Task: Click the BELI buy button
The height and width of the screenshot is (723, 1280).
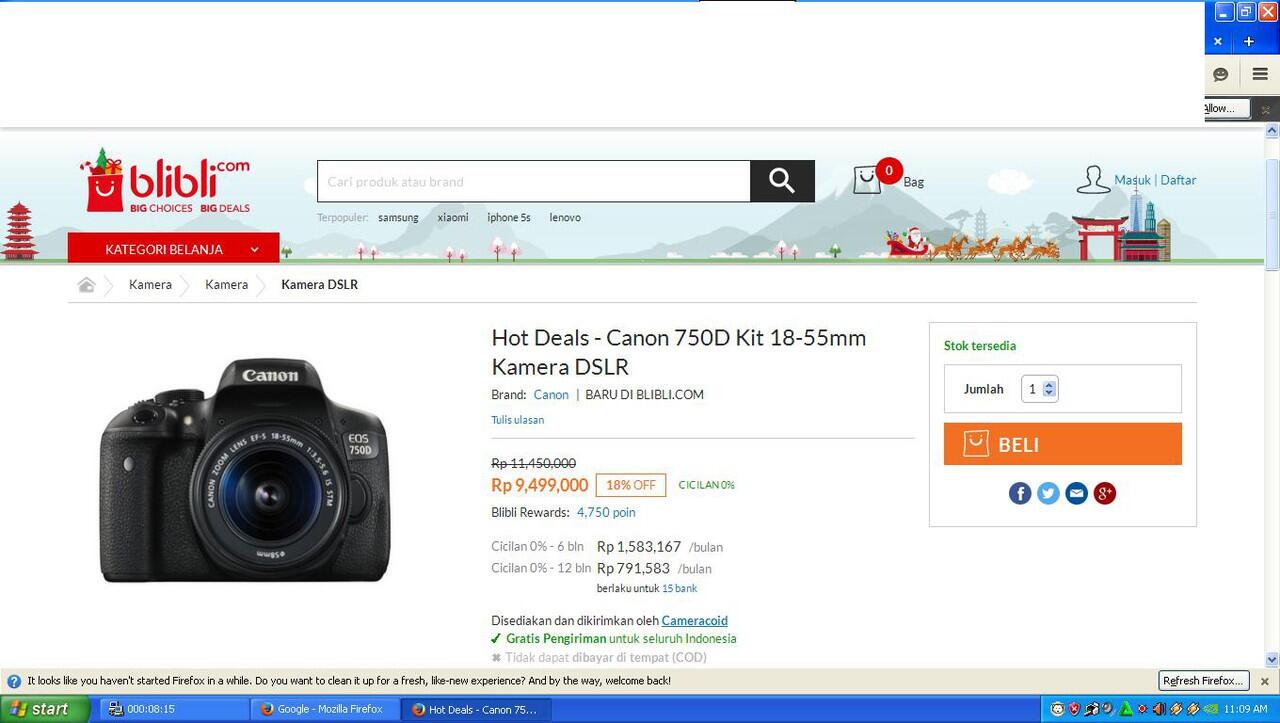Action: coord(1063,444)
